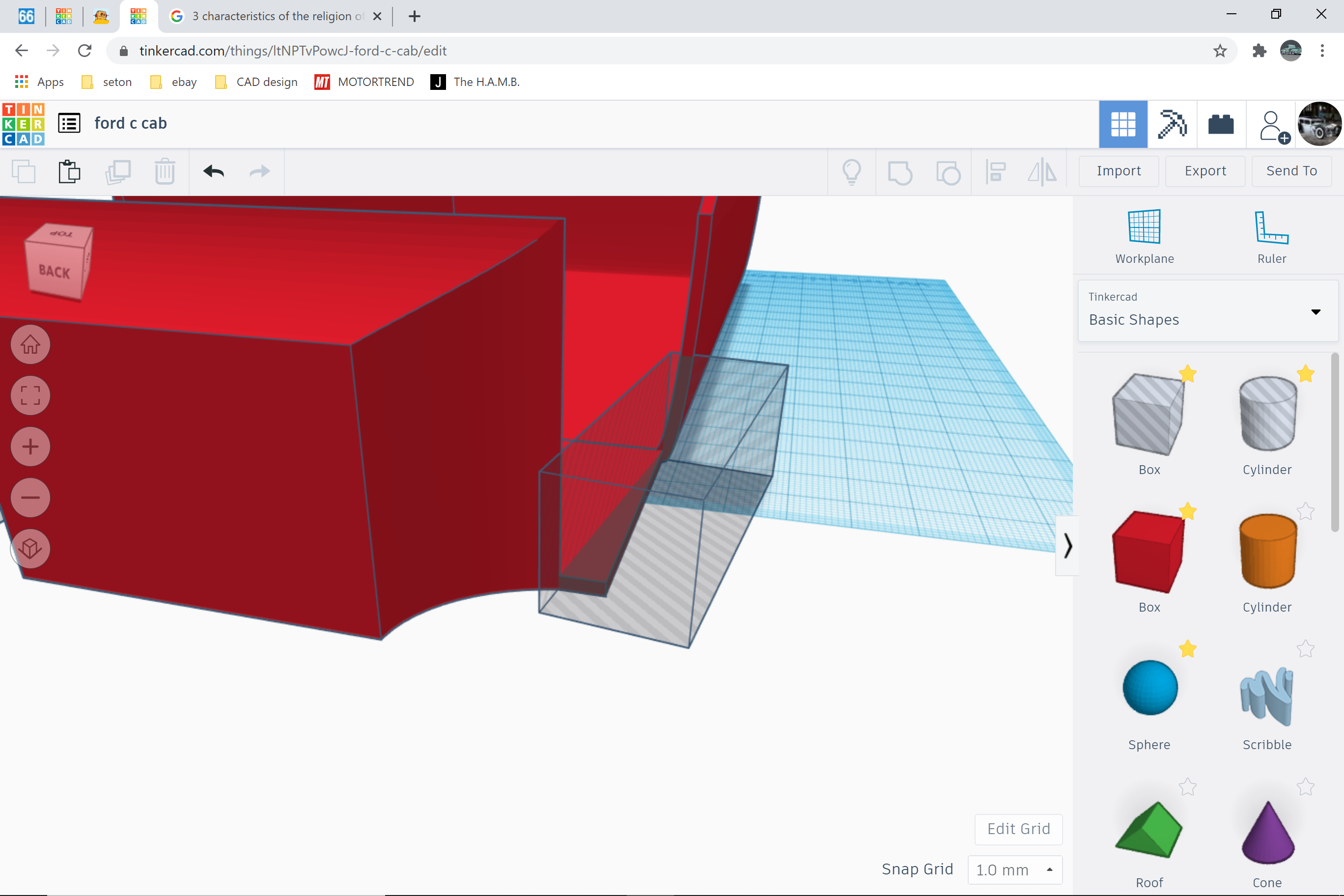
Task: Open the Blocks pickaxe mode
Action: coord(1172,125)
